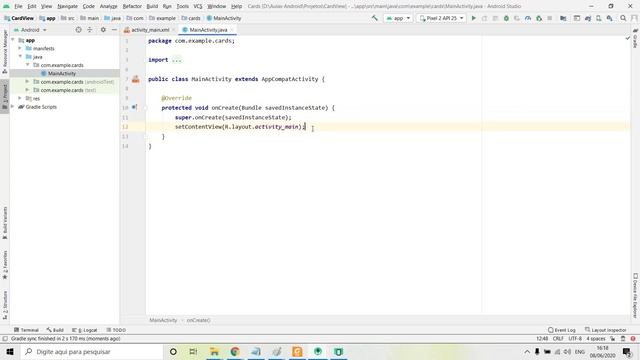Toggle the Terminal tool window
640x360 pixels.
click(26, 330)
